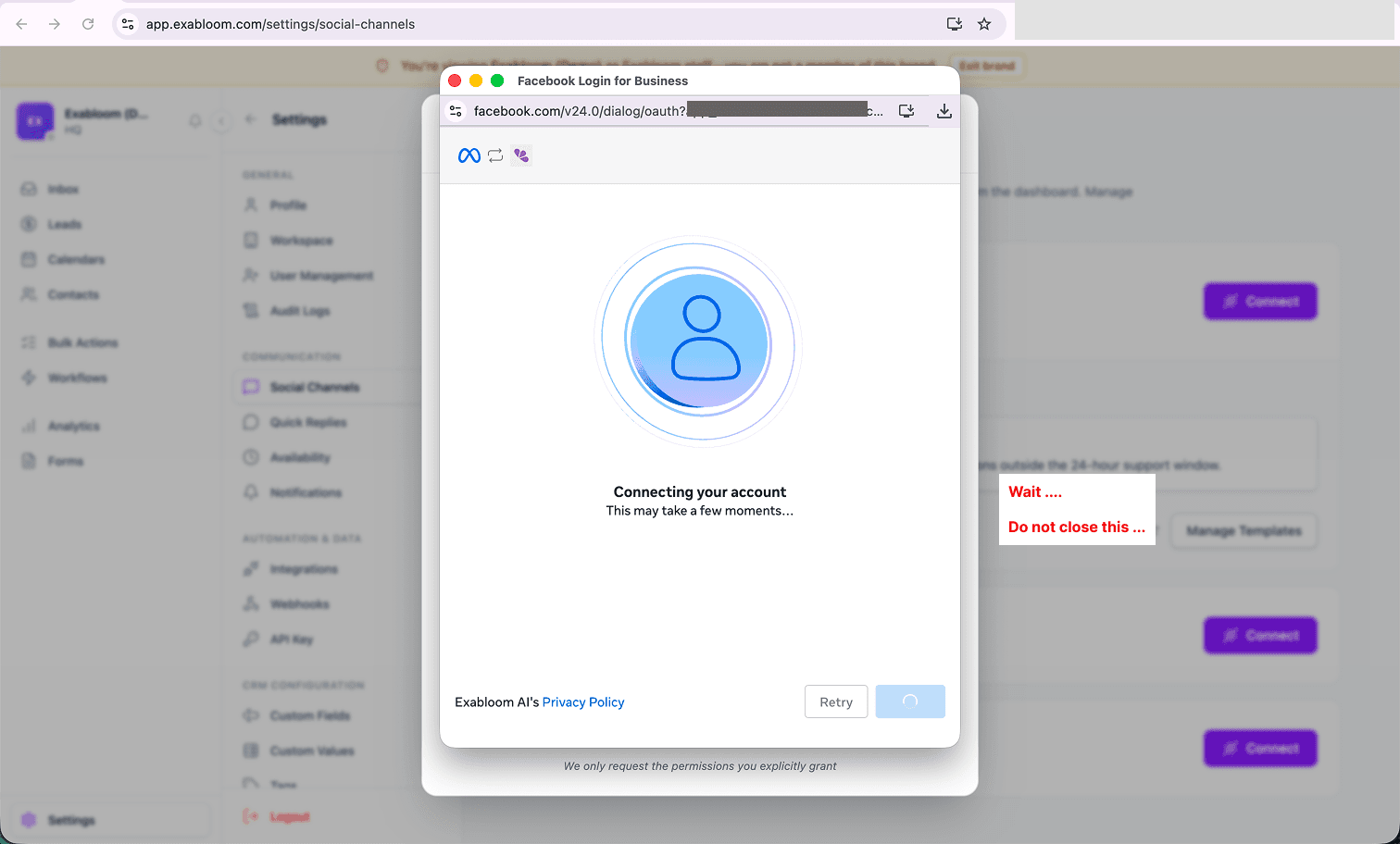Collapse the sidebar with the chevron button
1400x844 pixels.
tap(221, 121)
